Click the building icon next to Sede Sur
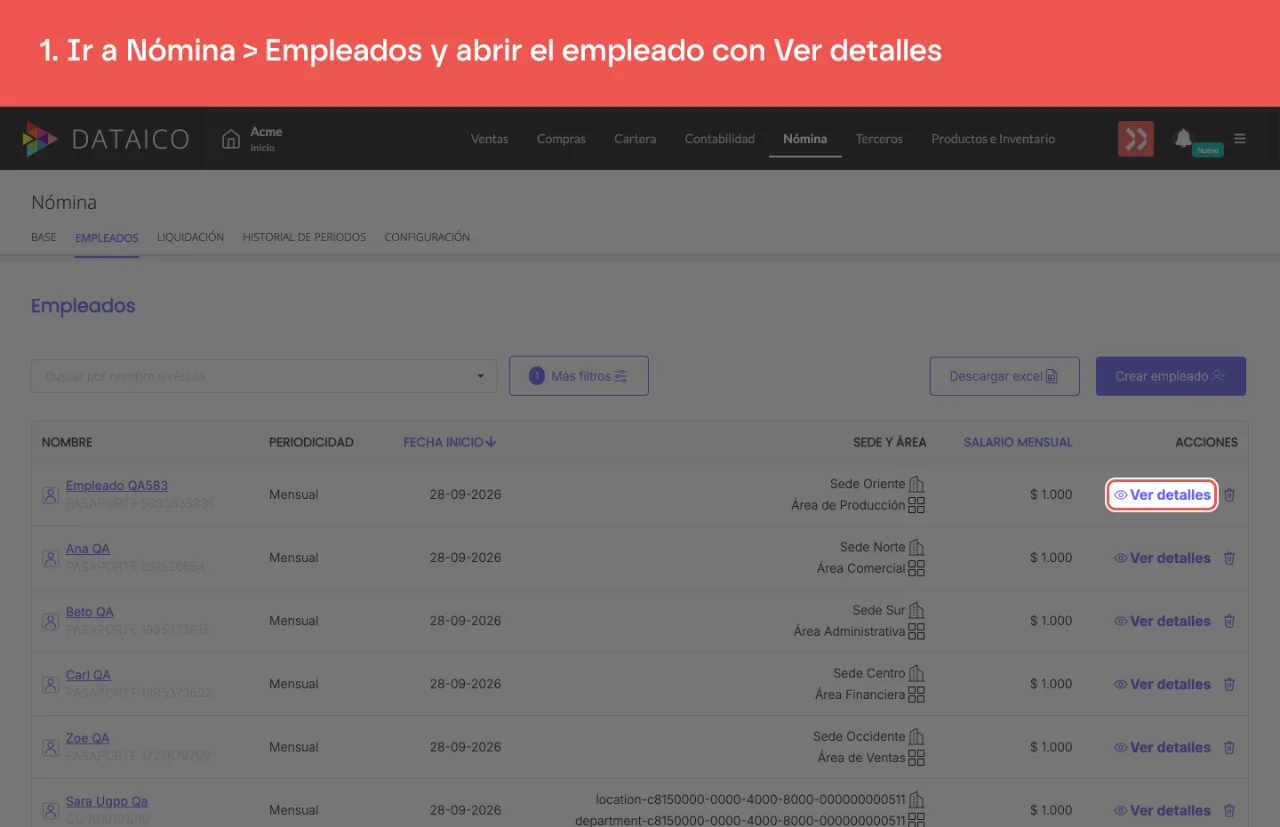 [916, 610]
